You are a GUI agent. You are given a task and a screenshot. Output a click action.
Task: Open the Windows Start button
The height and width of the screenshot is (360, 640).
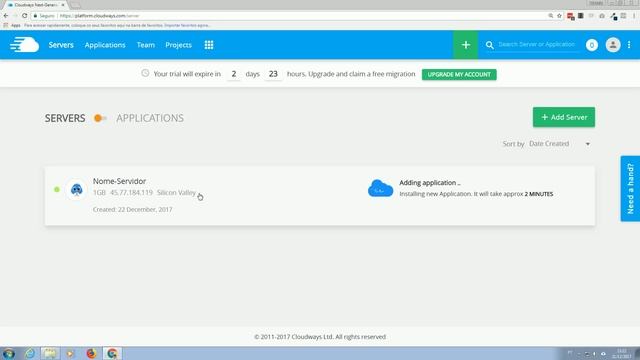click(x=9, y=353)
